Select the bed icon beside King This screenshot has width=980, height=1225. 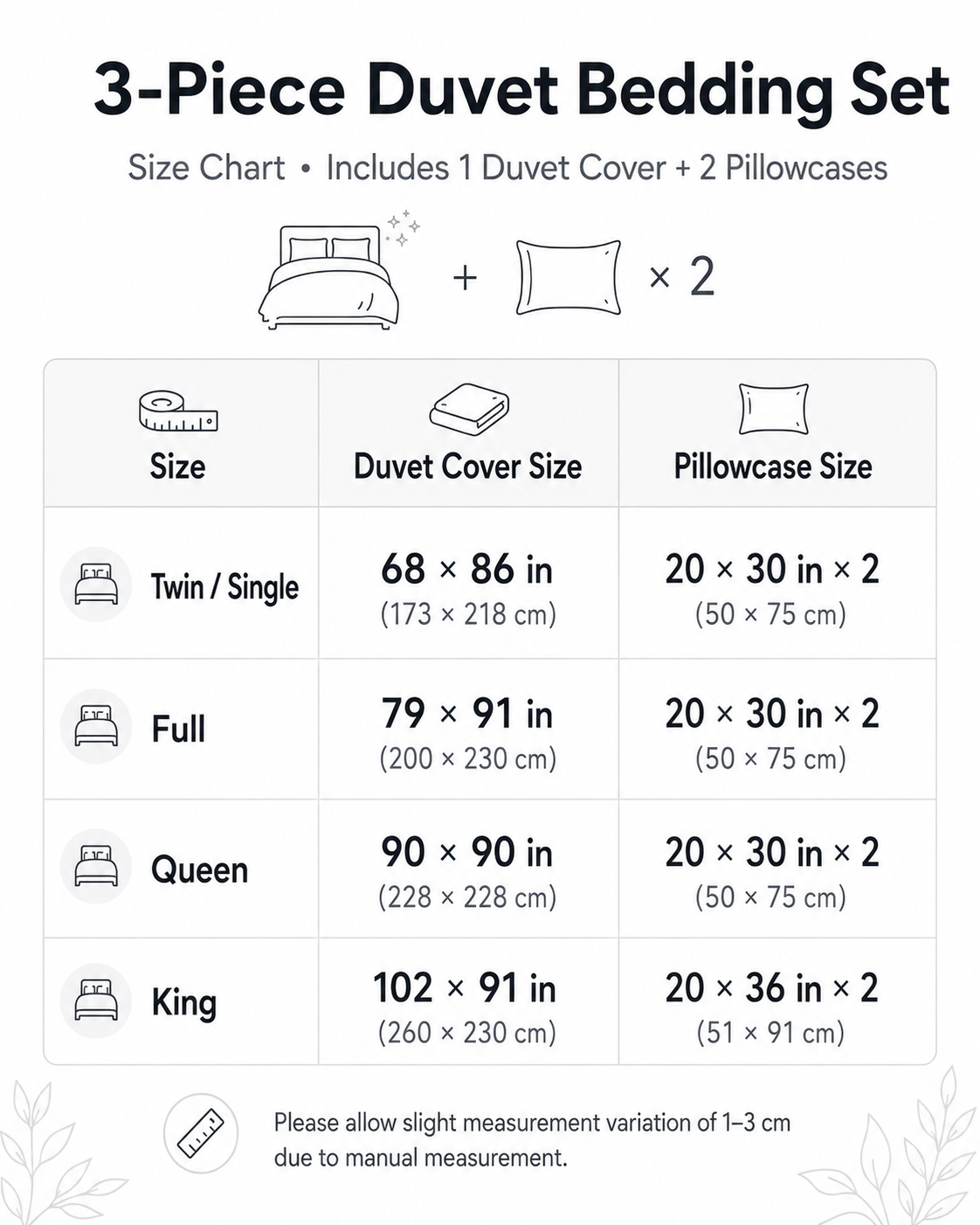tap(96, 1000)
